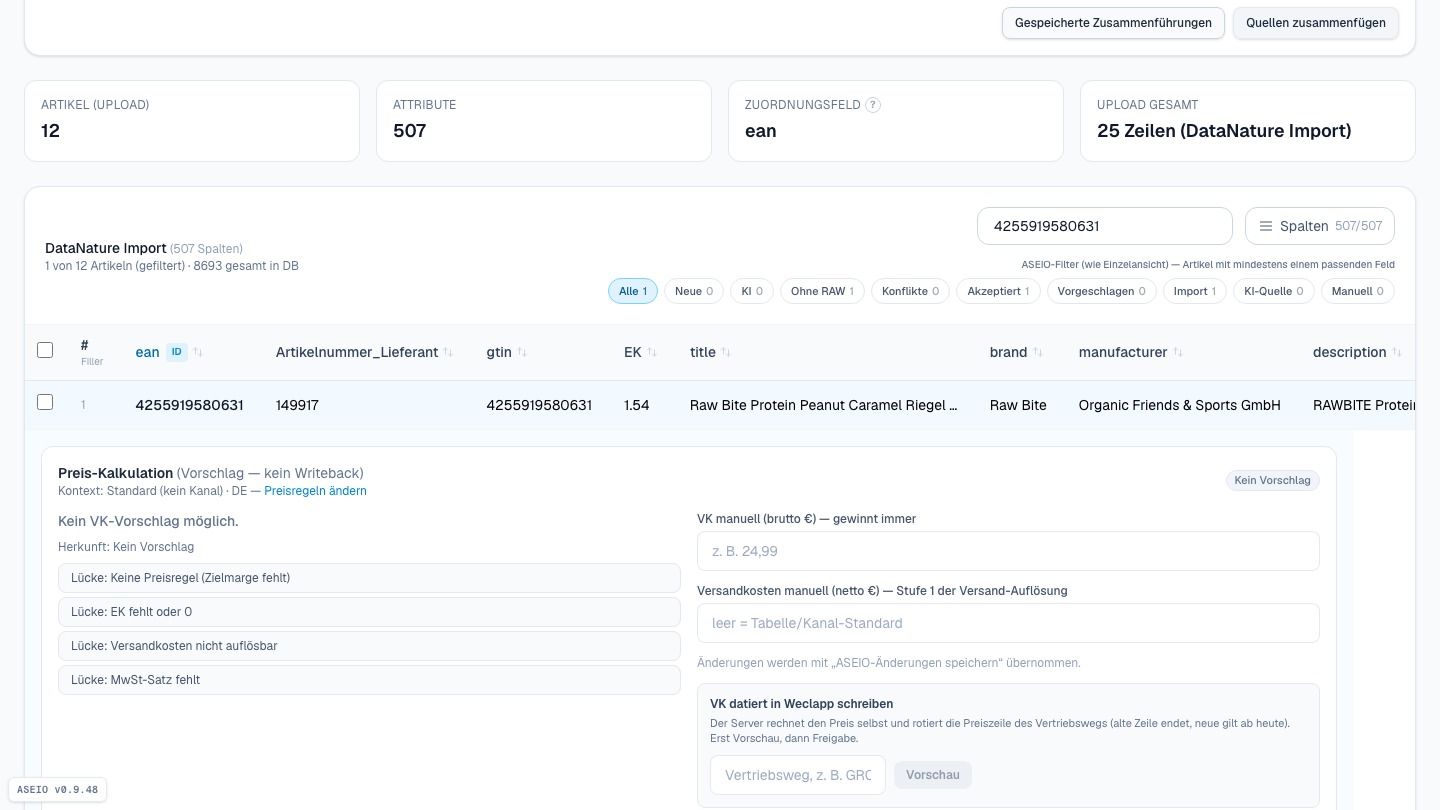Click the Zuordnungsfeld help question-mark icon
The image size is (1440, 810).
pyautogui.click(x=873, y=105)
